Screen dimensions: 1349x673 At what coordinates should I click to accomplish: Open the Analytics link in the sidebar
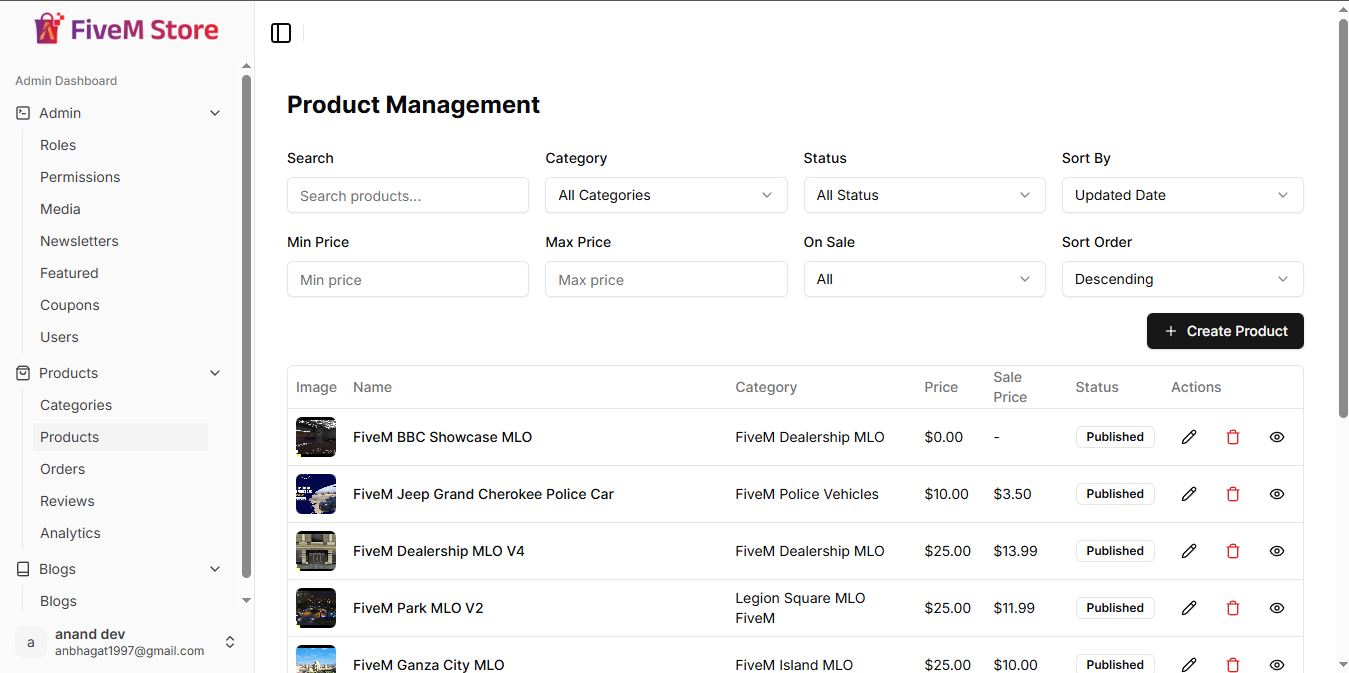pyautogui.click(x=70, y=532)
